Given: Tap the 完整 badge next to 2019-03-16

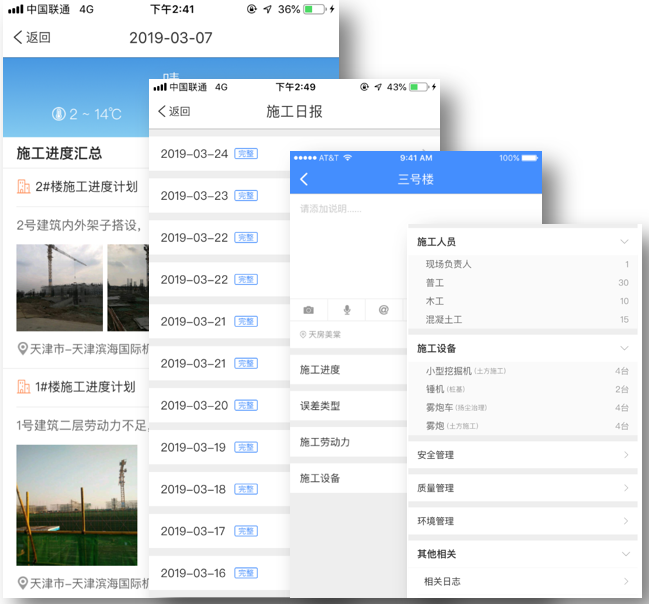Looking at the screenshot, I should tap(246, 573).
